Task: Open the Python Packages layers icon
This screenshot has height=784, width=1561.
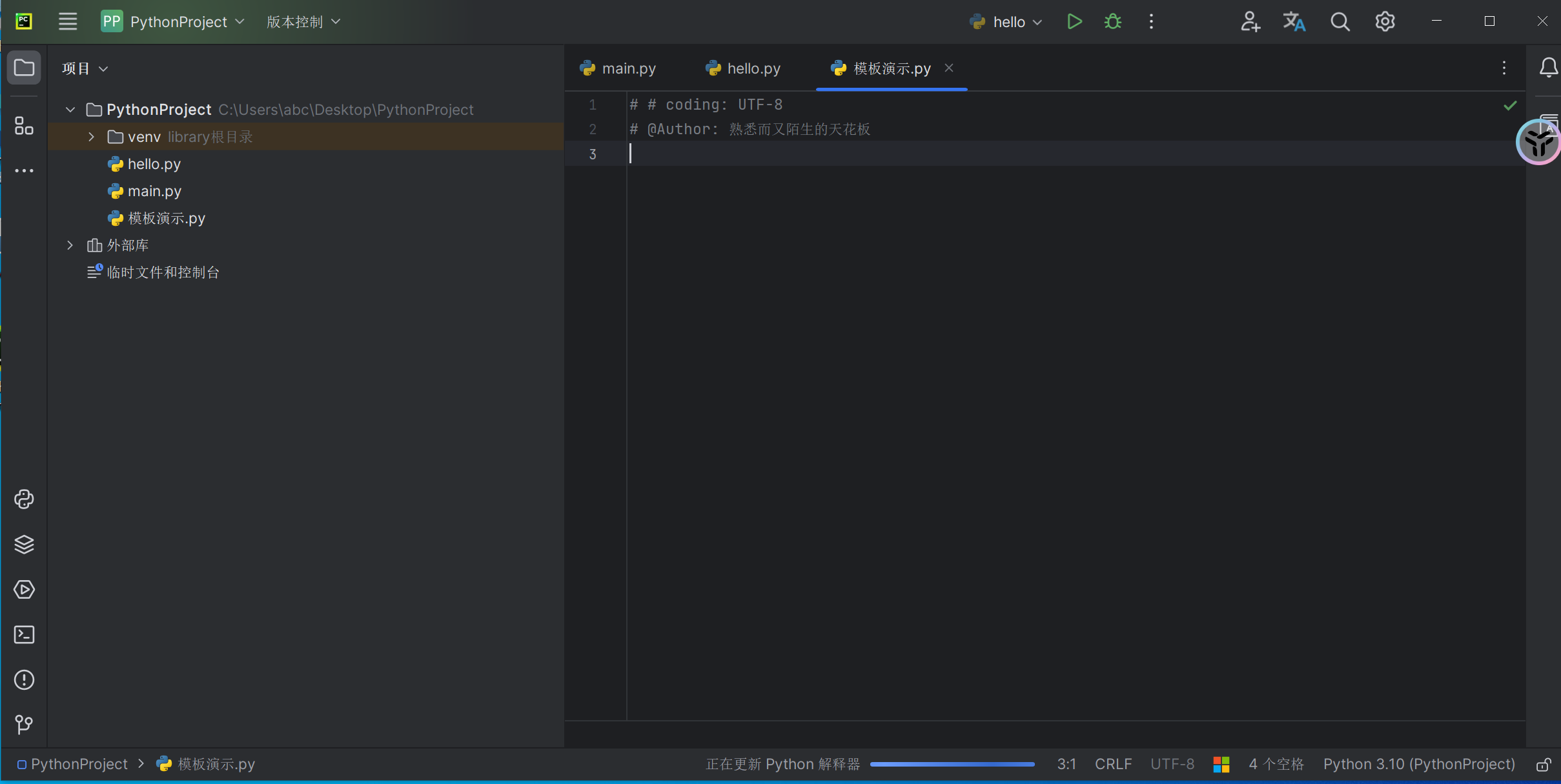Action: (24, 544)
